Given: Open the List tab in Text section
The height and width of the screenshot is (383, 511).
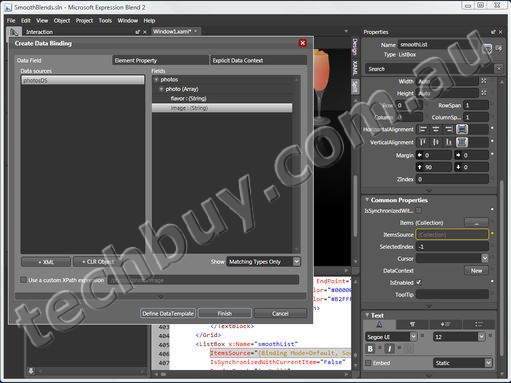Looking at the screenshot, I should click(x=479, y=324).
